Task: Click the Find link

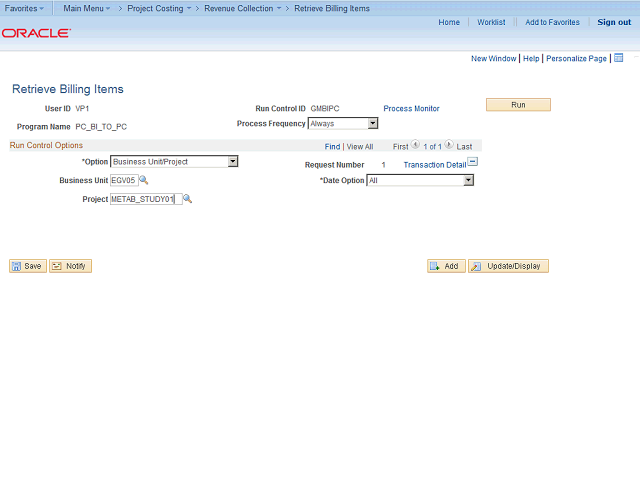Action: pos(332,147)
